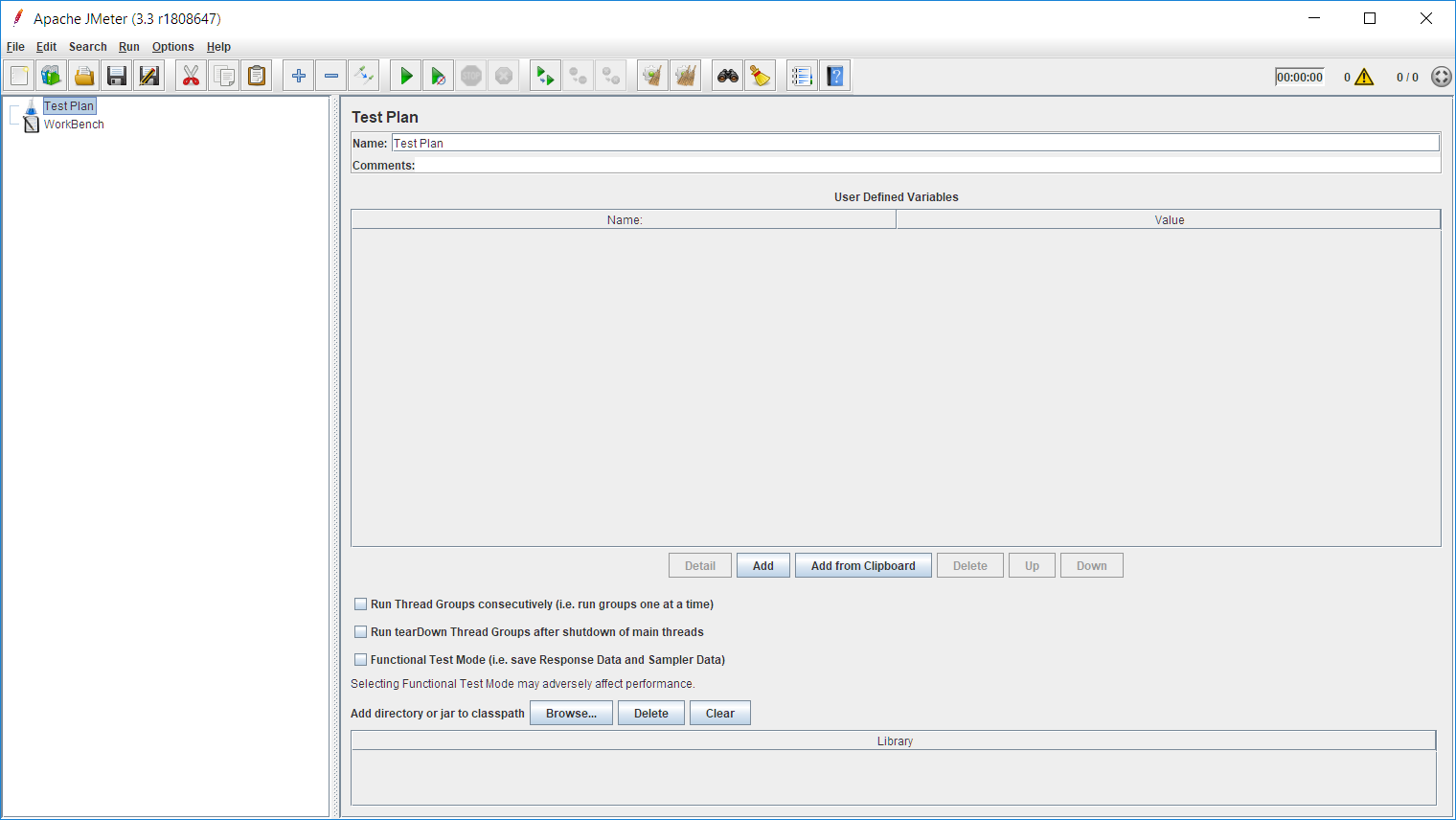Collapse all tree nodes with minus icon
This screenshot has height=820, width=1456.
[x=331, y=76]
